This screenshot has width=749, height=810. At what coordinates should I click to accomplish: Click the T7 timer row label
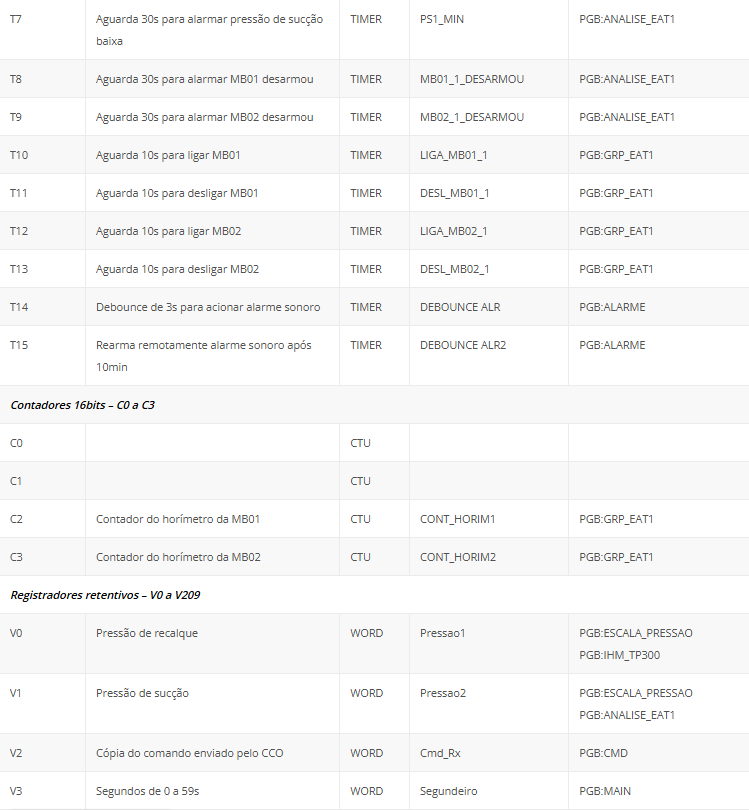(x=15, y=19)
